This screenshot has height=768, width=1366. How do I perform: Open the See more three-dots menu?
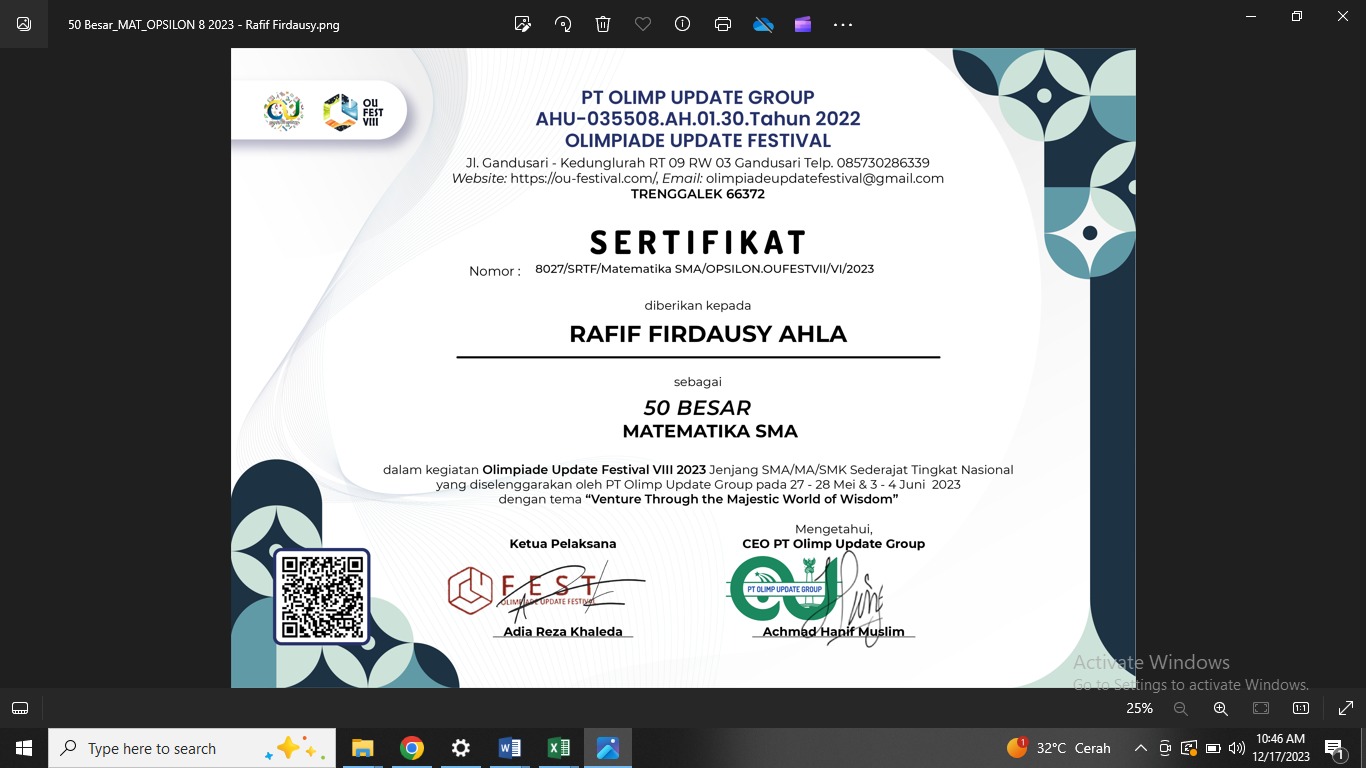[x=843, y=24]
